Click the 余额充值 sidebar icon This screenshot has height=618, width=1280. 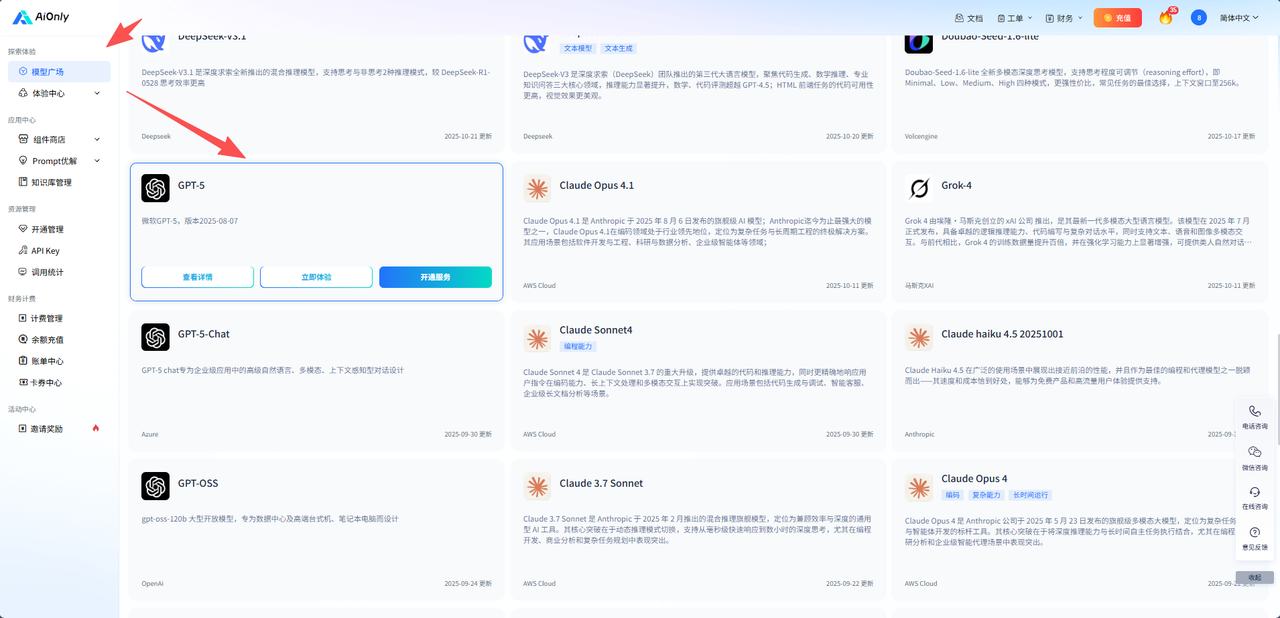click(x=23, y=340)
